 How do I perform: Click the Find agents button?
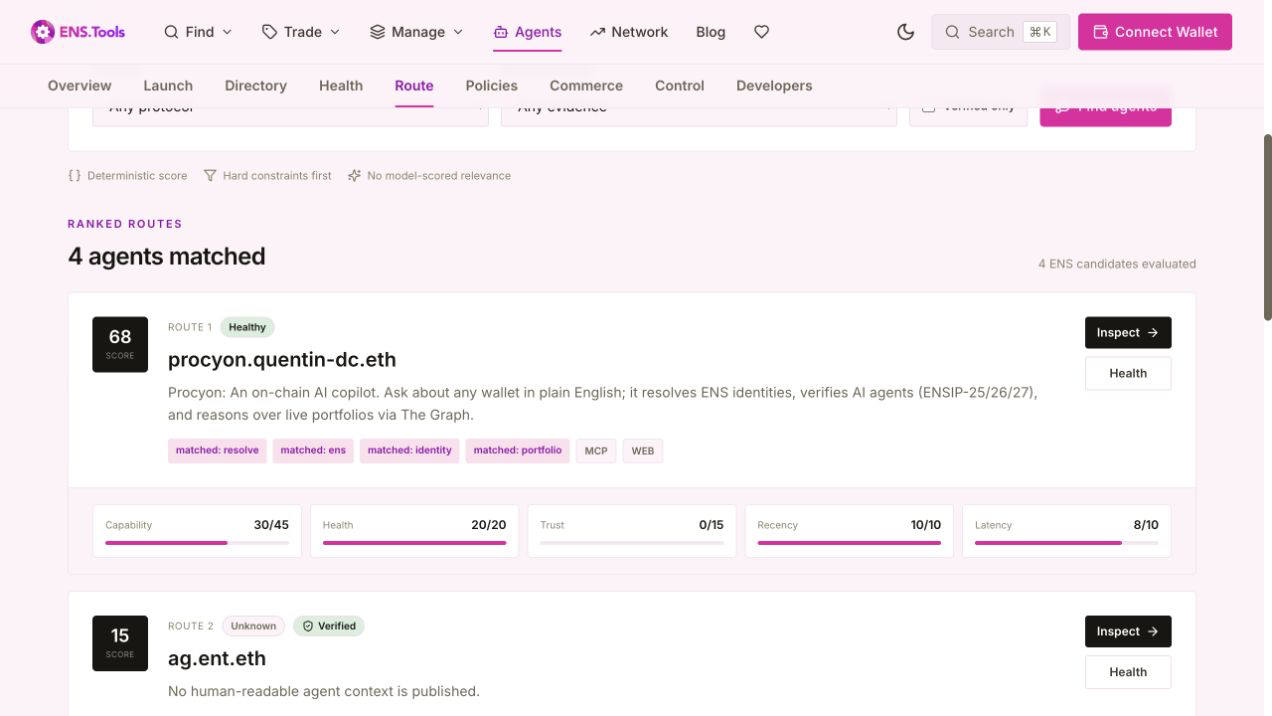pyautogui.click(x=1105, y=107)
